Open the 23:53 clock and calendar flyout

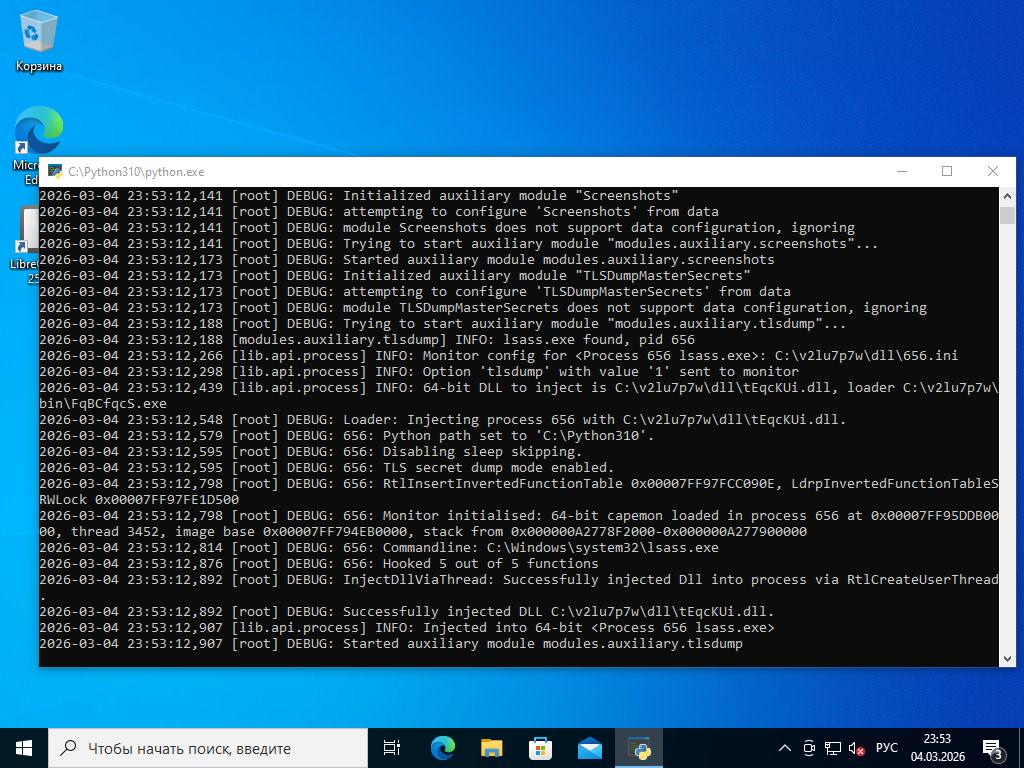click(x=937, y=748)
